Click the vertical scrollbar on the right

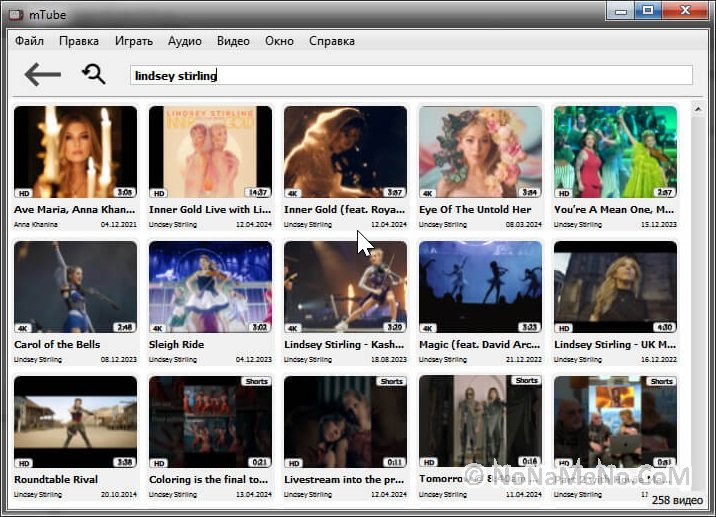(697, 250)
